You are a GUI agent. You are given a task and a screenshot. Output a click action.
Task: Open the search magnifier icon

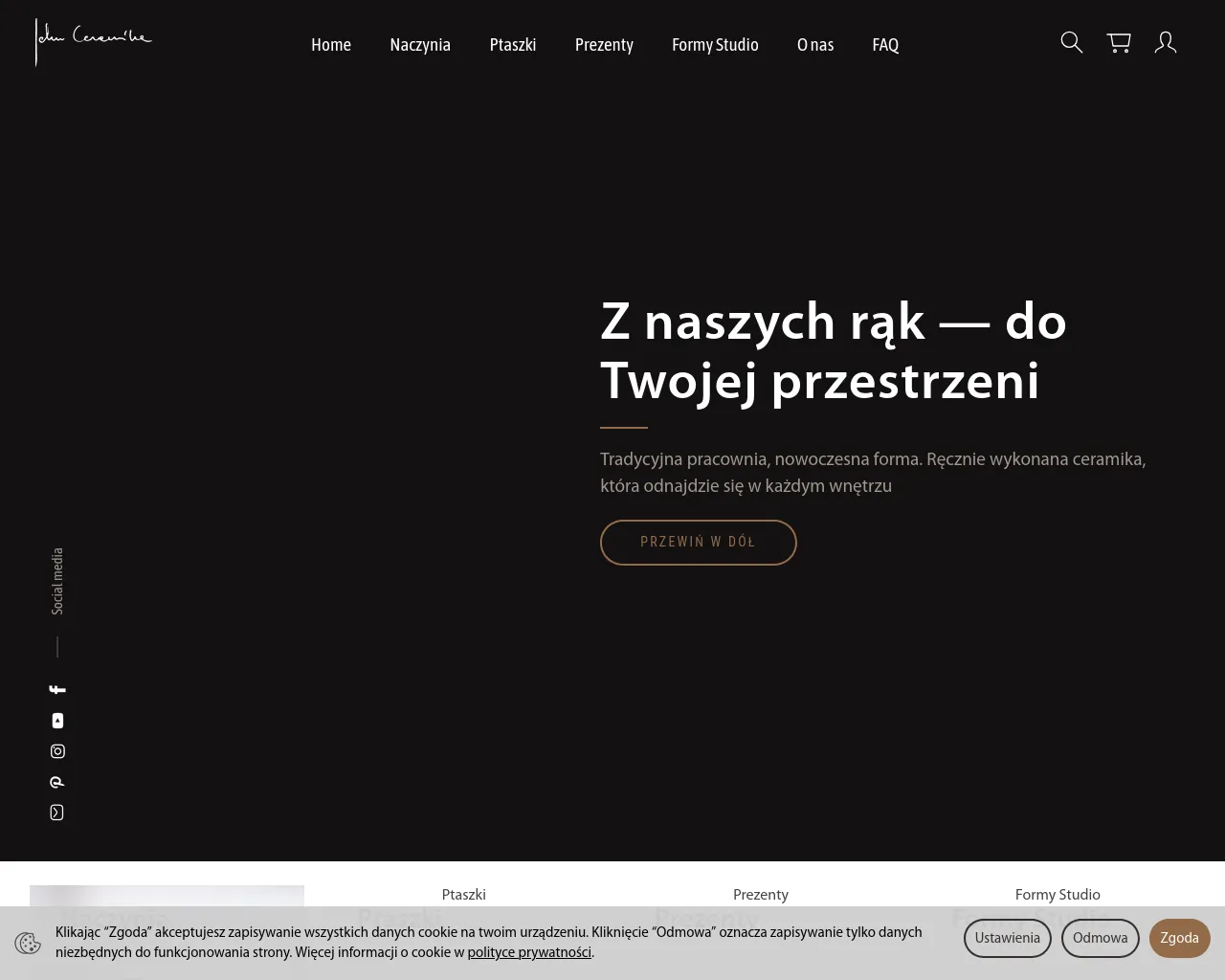click(1072, 42)
